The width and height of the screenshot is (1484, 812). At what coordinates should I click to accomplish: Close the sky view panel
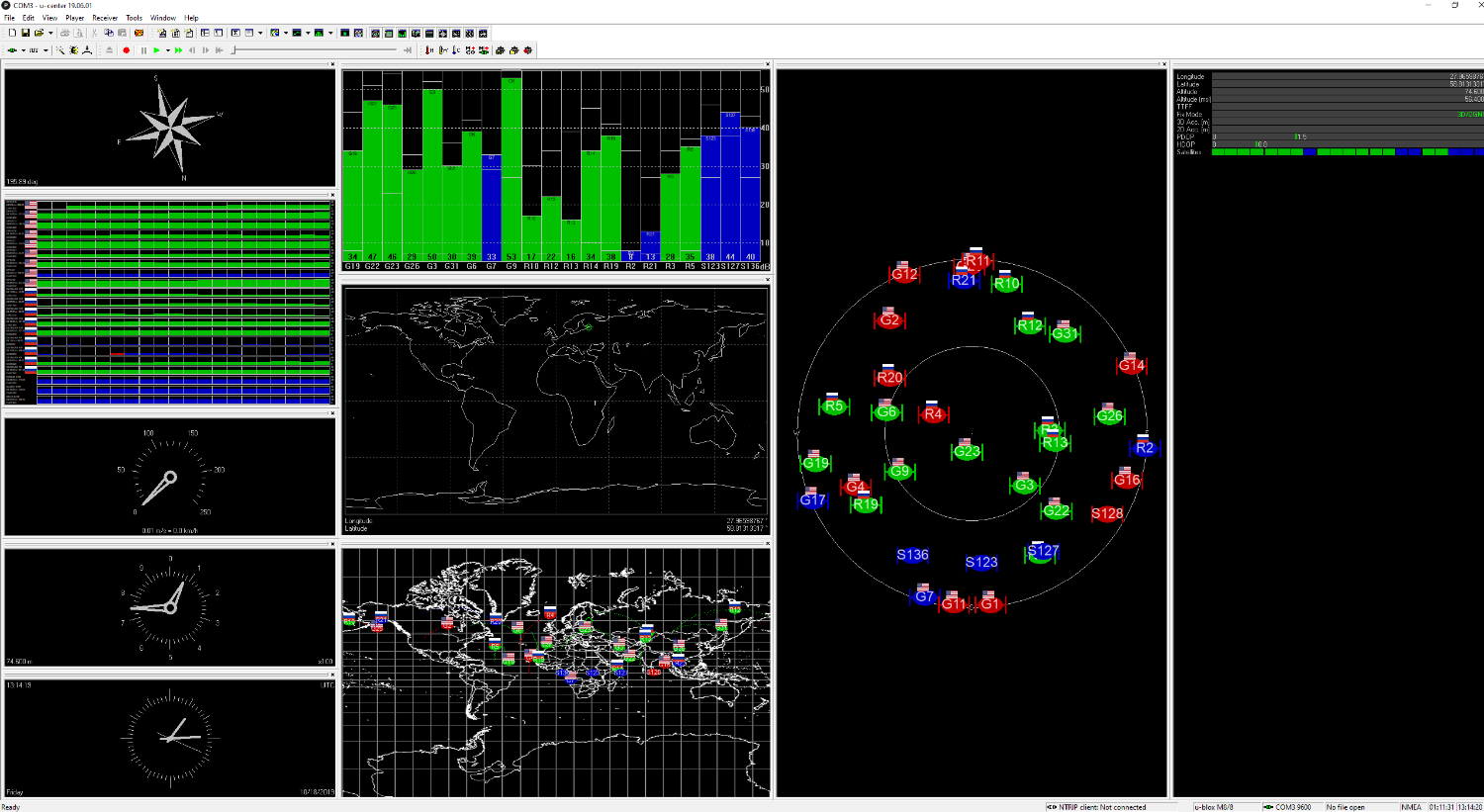click(1163, 64)
